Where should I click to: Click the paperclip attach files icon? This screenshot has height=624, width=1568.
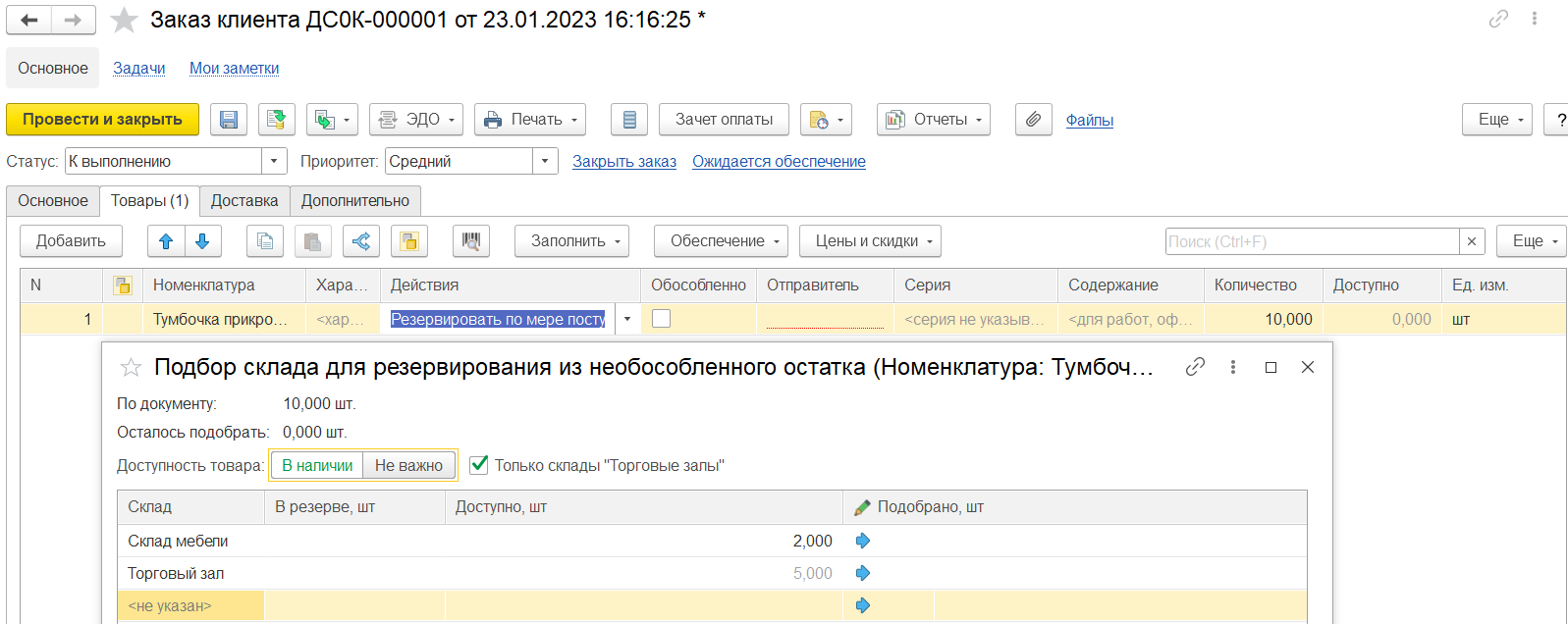click(1033, 120)
